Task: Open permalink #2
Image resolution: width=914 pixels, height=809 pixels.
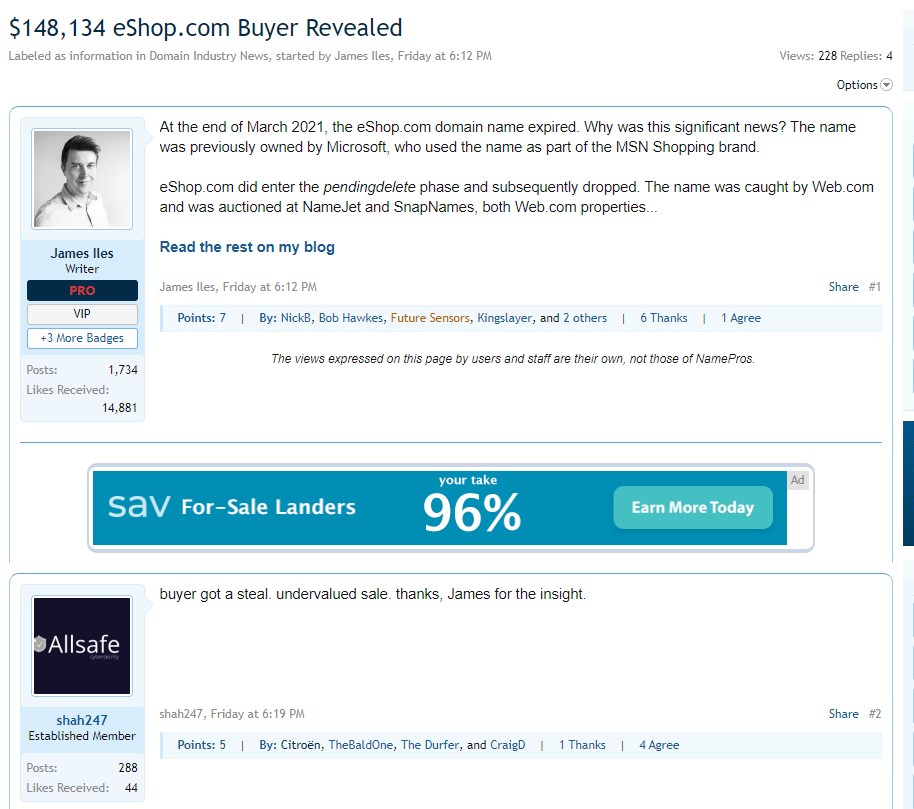Action: click(x=874, y=714)
